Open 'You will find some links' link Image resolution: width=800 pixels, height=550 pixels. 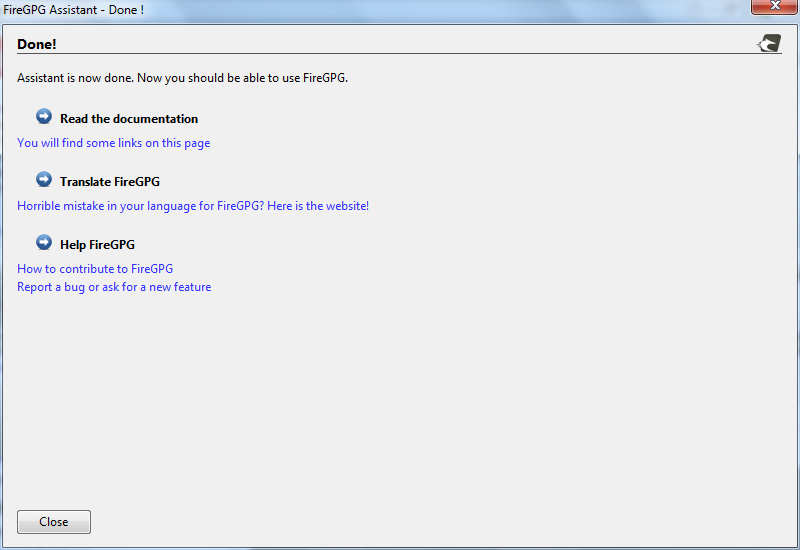(113, 143)
